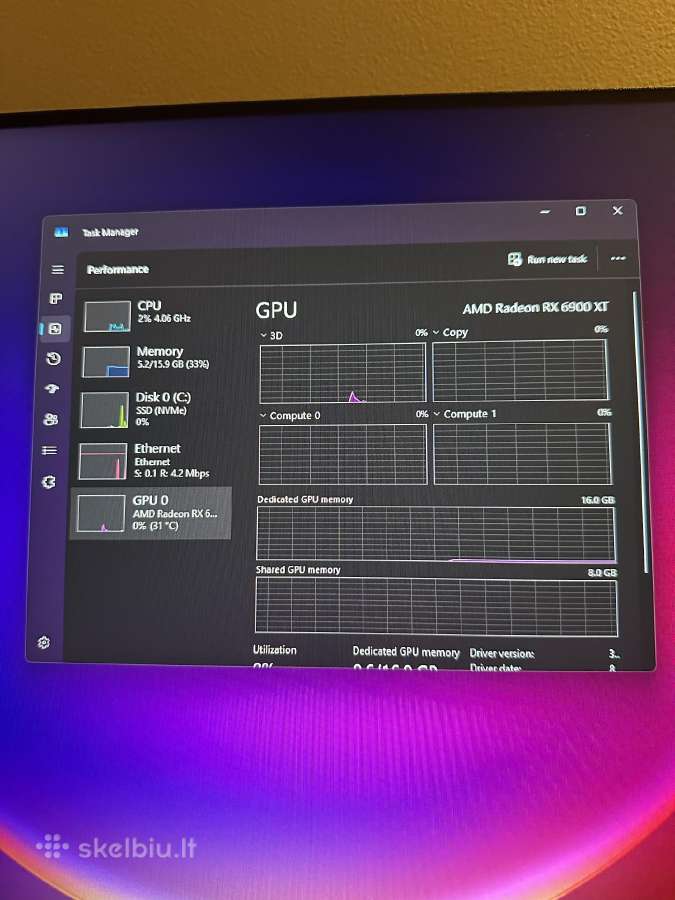This screenshot has height=900, width=675.
Task: Open the App history page icon
Action: [53, 359]
